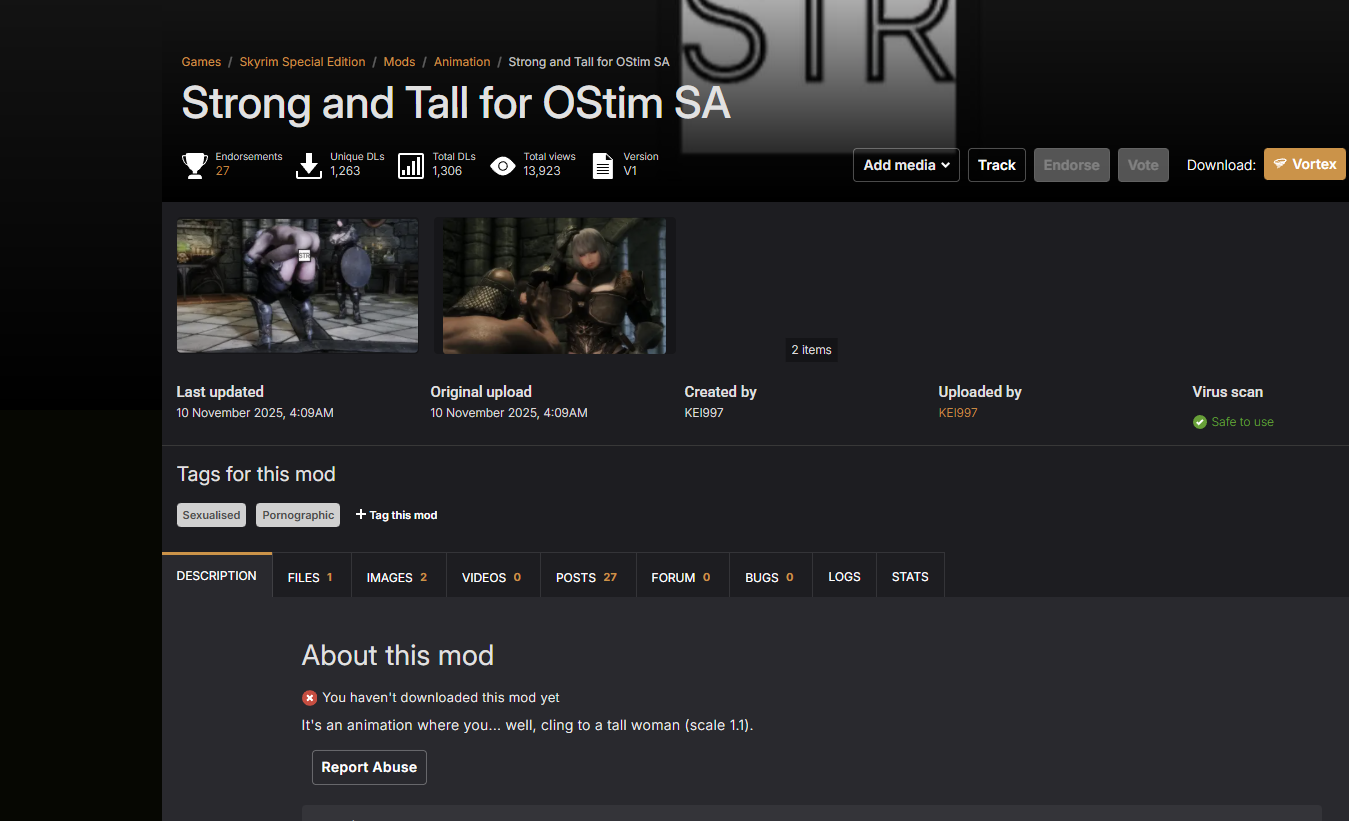Track this mod with the Track button
This screenshot has height=821, width=1349.
coord(997,165)
